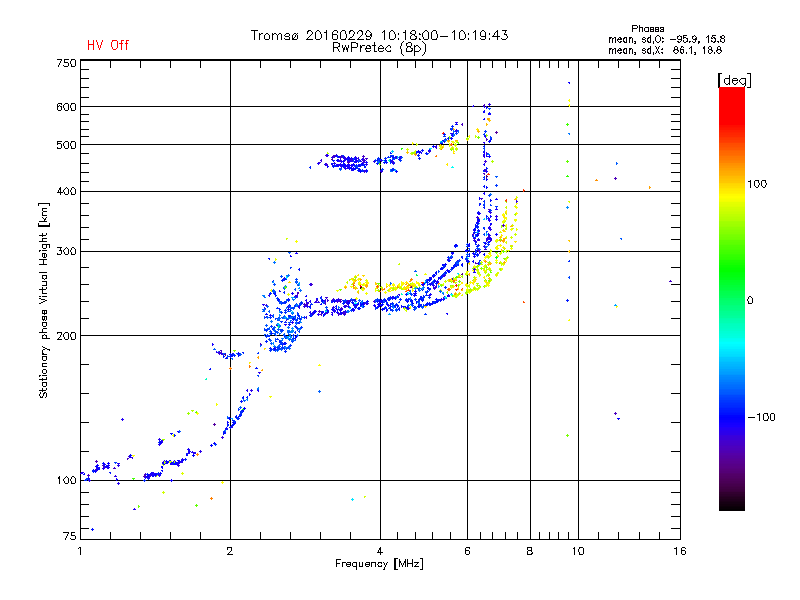Click the x-axis tick label "6"

(x=467, y=551)
